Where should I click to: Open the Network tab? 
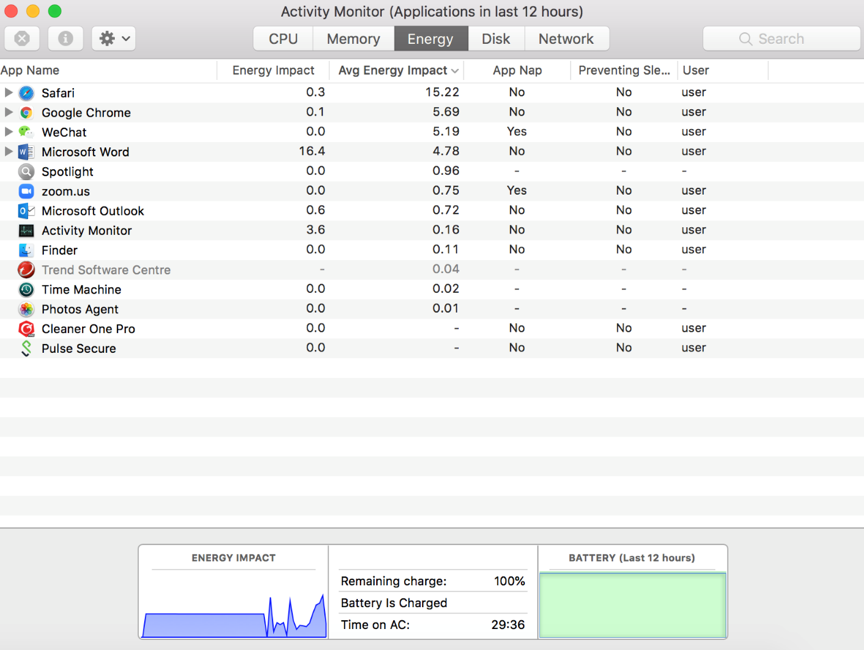click(566, 39)
